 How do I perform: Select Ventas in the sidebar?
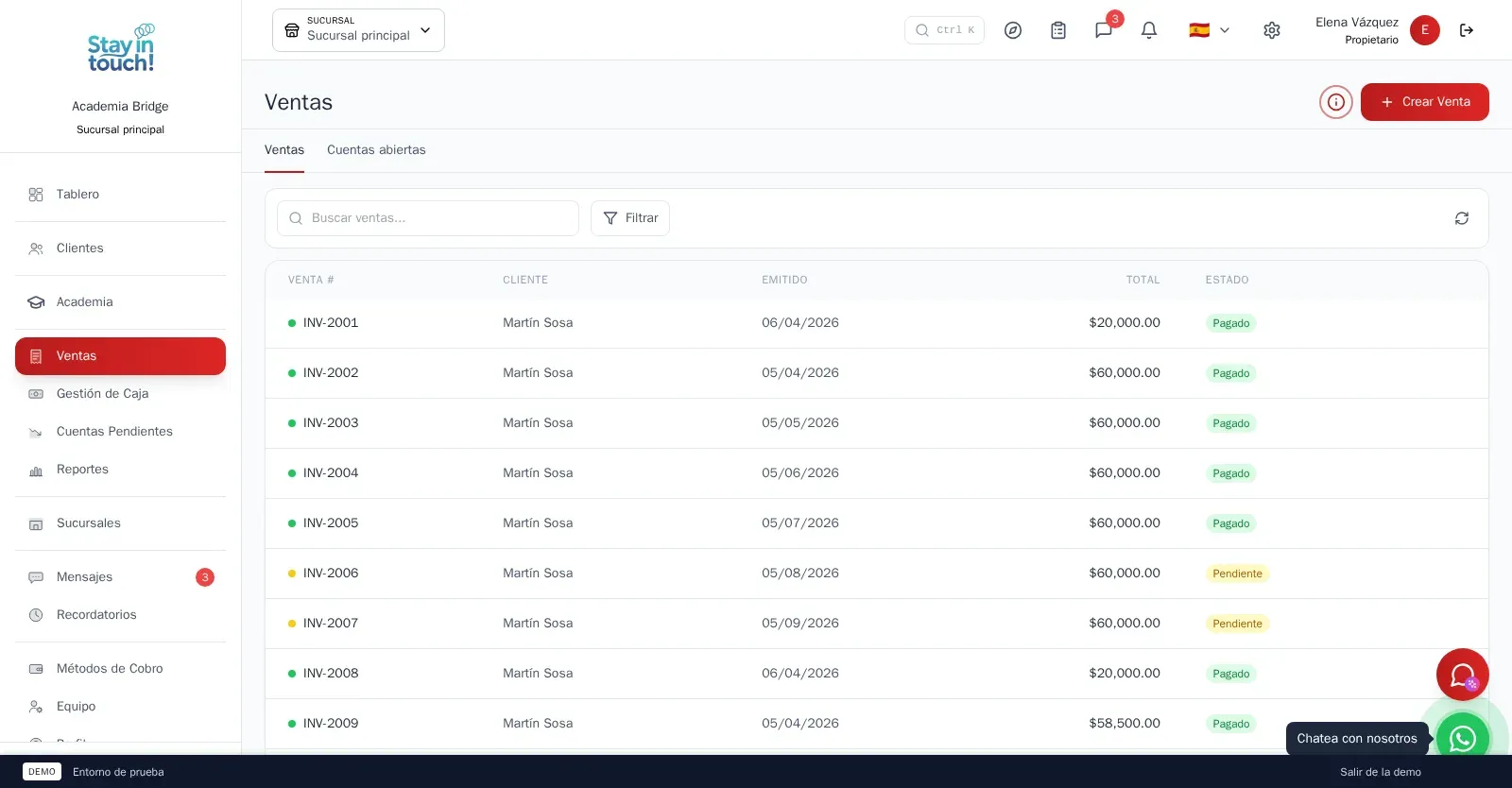click(121, 356)
